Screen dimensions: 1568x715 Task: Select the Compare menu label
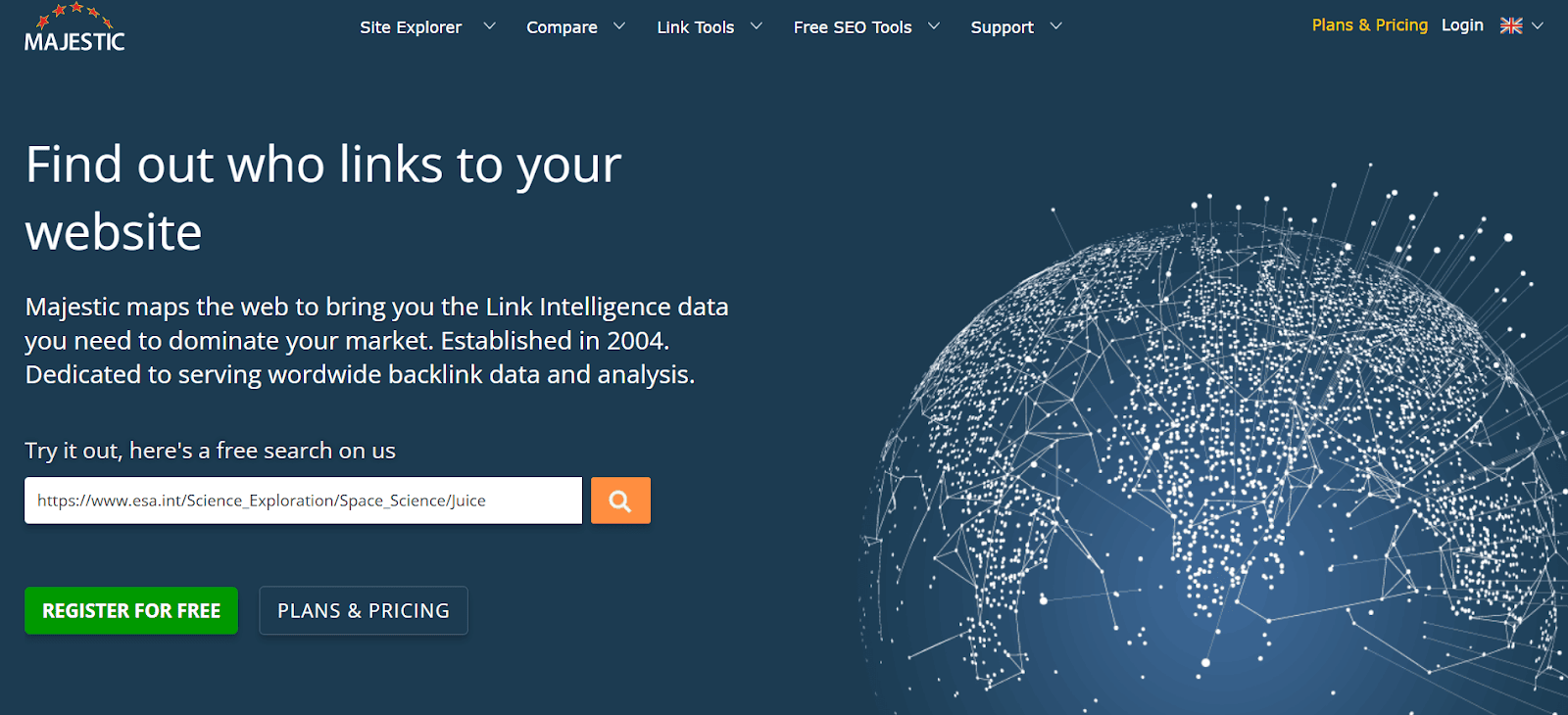click(x=562, y=27)
